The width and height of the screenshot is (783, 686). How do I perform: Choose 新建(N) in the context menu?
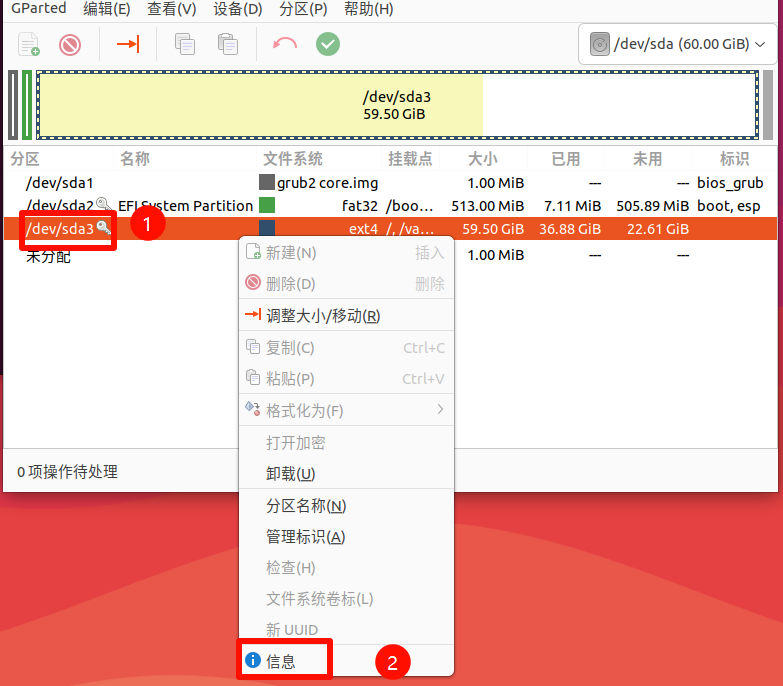coord(347,253)
